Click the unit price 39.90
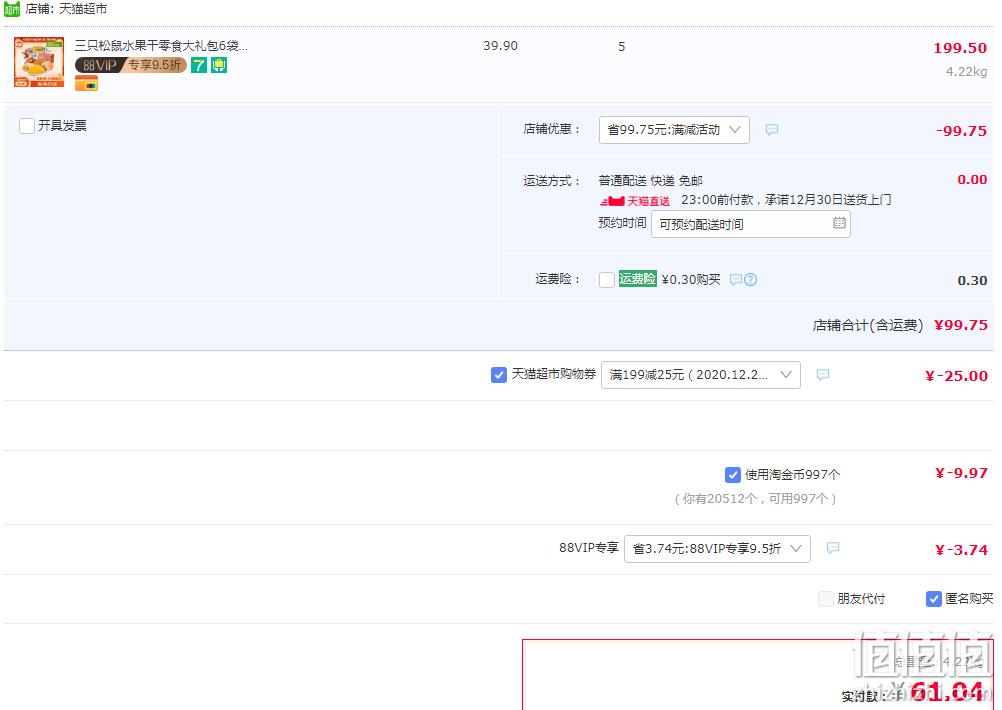This screenshot has width=1002, height=710. [x=500, y=46]
